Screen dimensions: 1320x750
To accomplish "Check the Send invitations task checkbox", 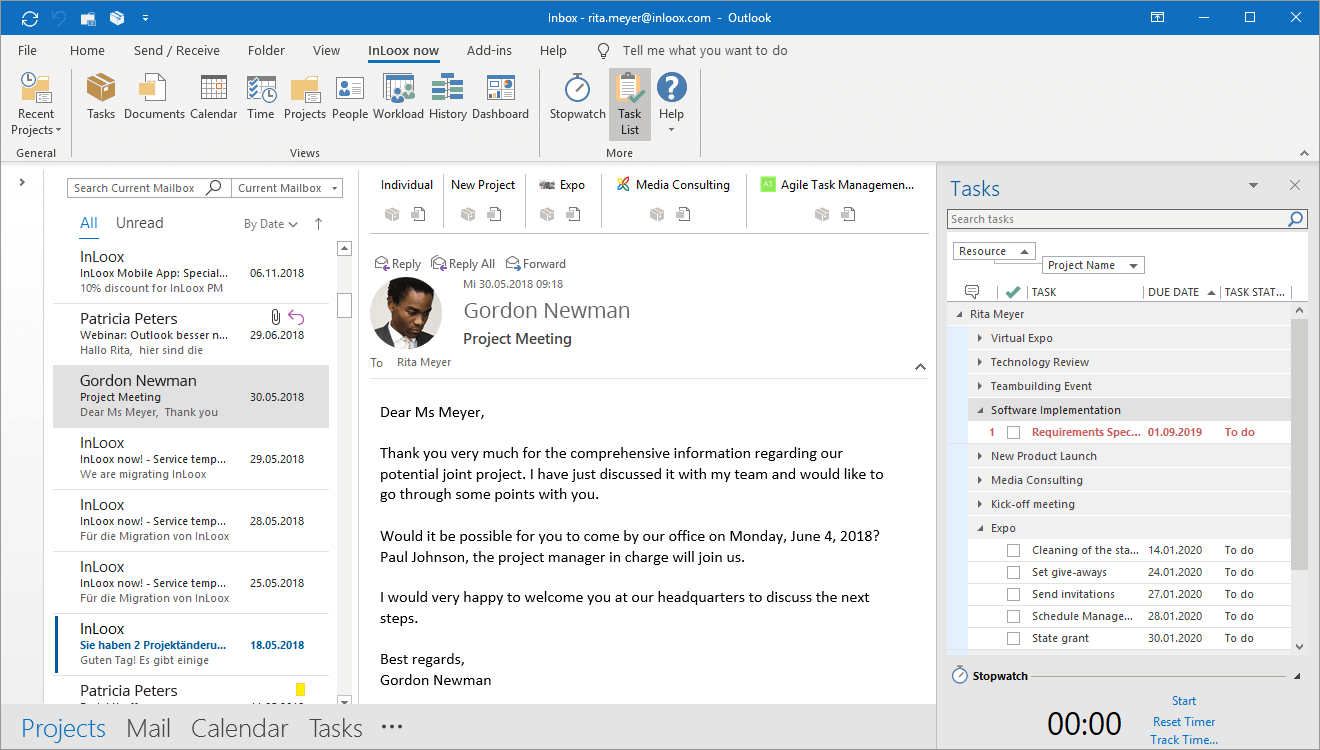I will click(1014, 595).
